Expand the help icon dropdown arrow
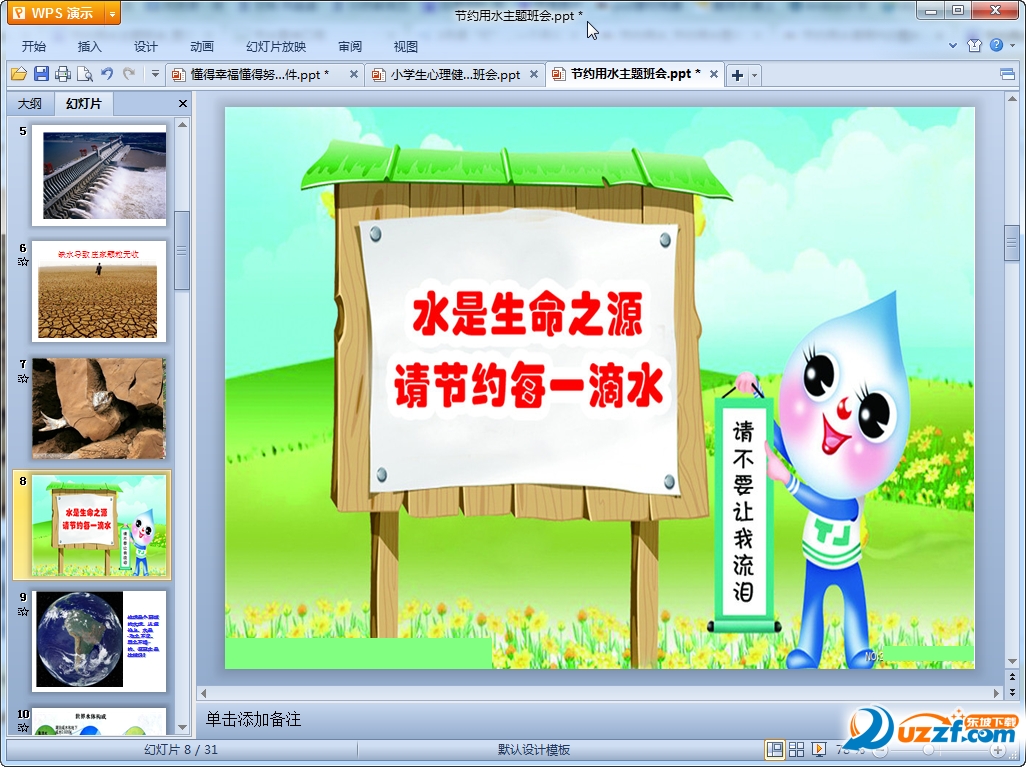 1014,46
